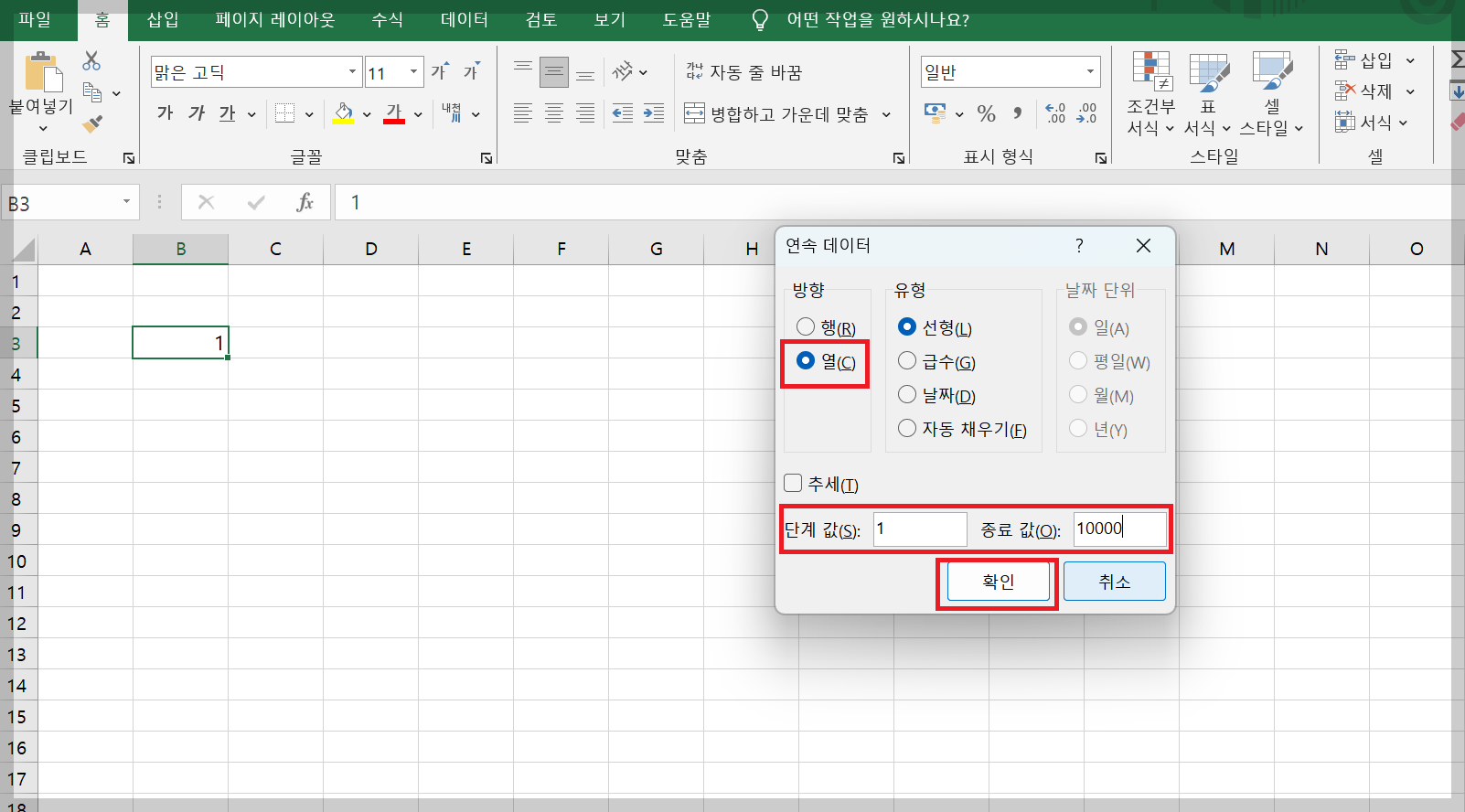Screen dimensions: 1465x812
Task: Click the select-all corner triangle
Action: coord(23,250)
